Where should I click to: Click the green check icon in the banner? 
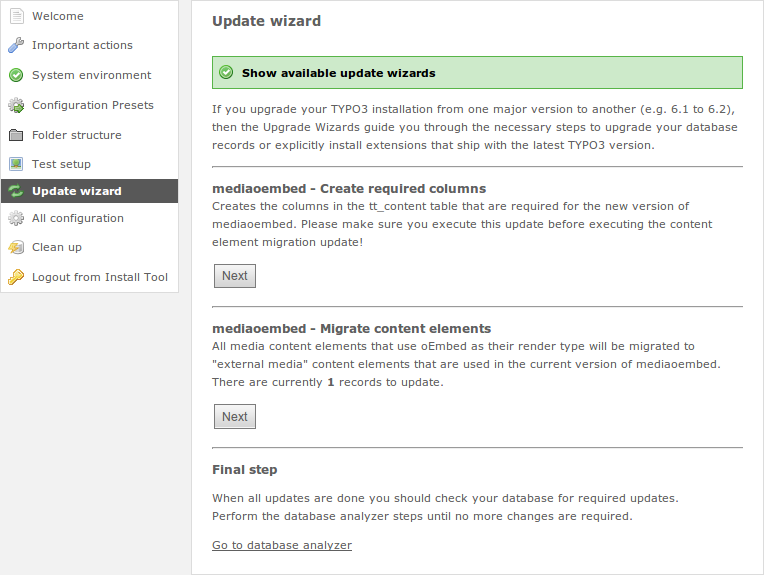click(226, 73)
